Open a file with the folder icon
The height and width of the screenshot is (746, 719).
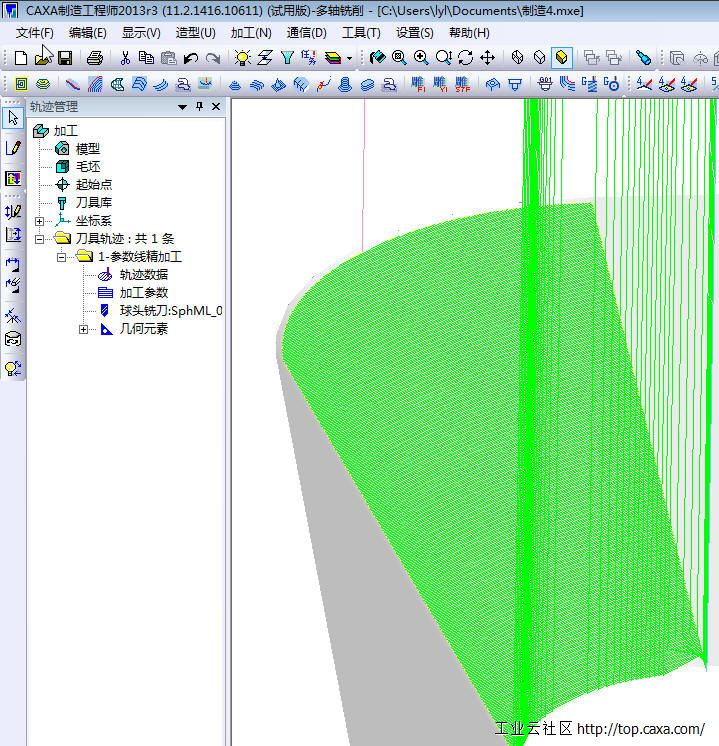pyautogui.click(x=43, y=58)
